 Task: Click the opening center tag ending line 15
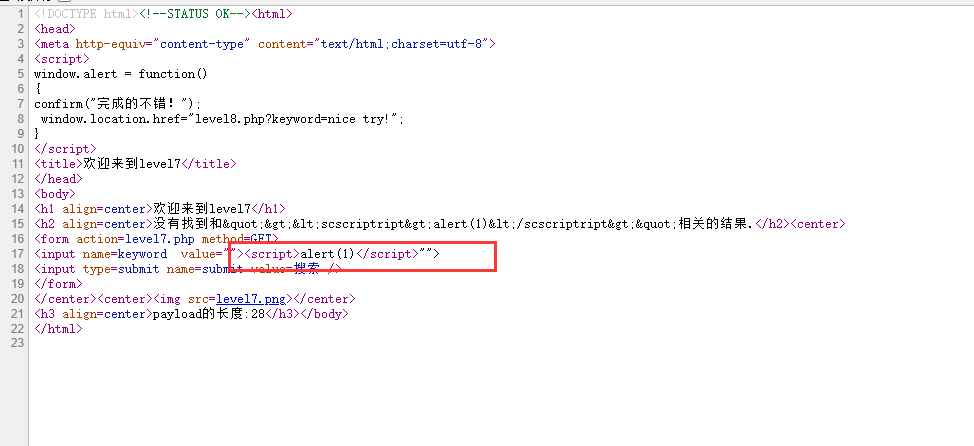pyautogui.click(x=818, y=224)
